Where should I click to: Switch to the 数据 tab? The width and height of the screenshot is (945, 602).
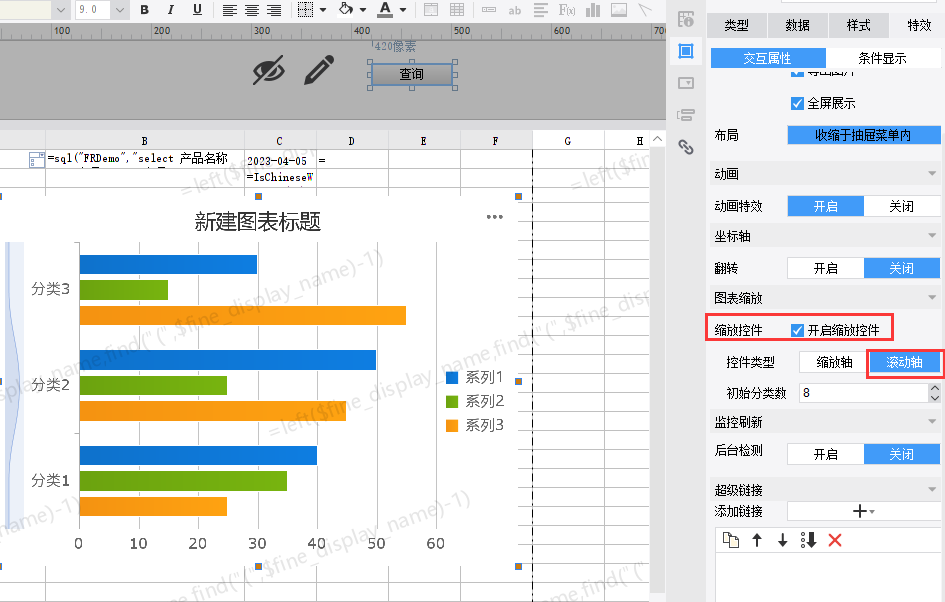click(x=797, y=25)
